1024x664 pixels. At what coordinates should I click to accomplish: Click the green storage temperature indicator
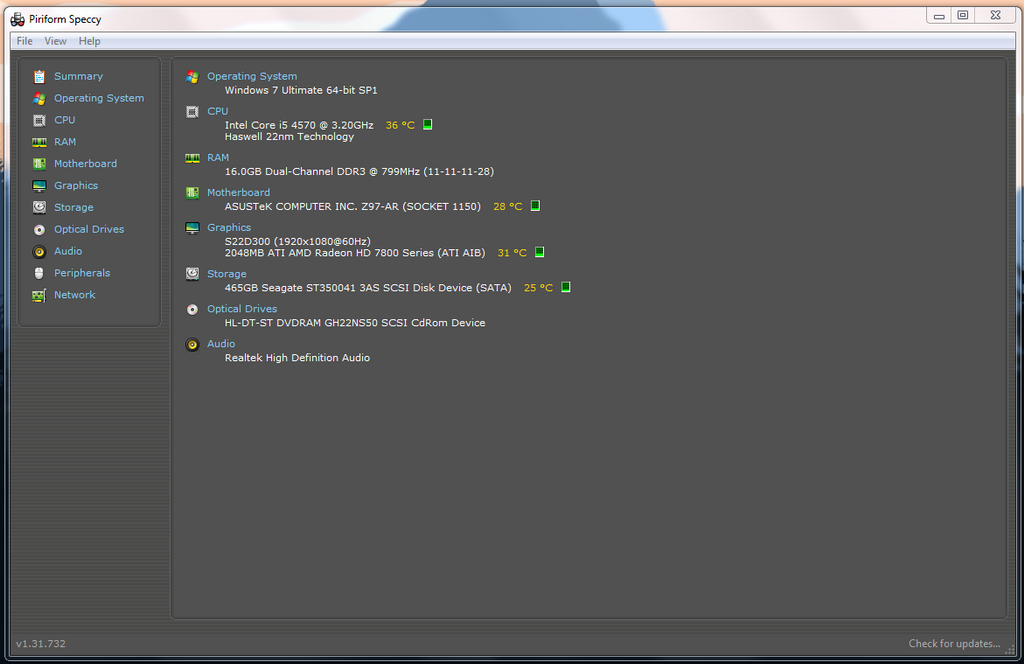[x=566, y=287]
